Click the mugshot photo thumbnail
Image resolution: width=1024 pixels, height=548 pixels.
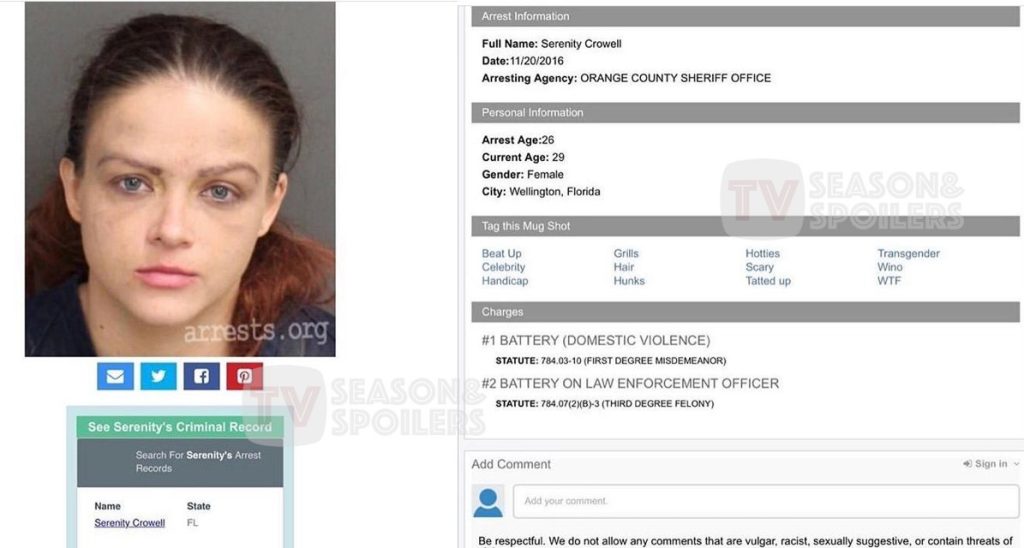tap(180, 179)
